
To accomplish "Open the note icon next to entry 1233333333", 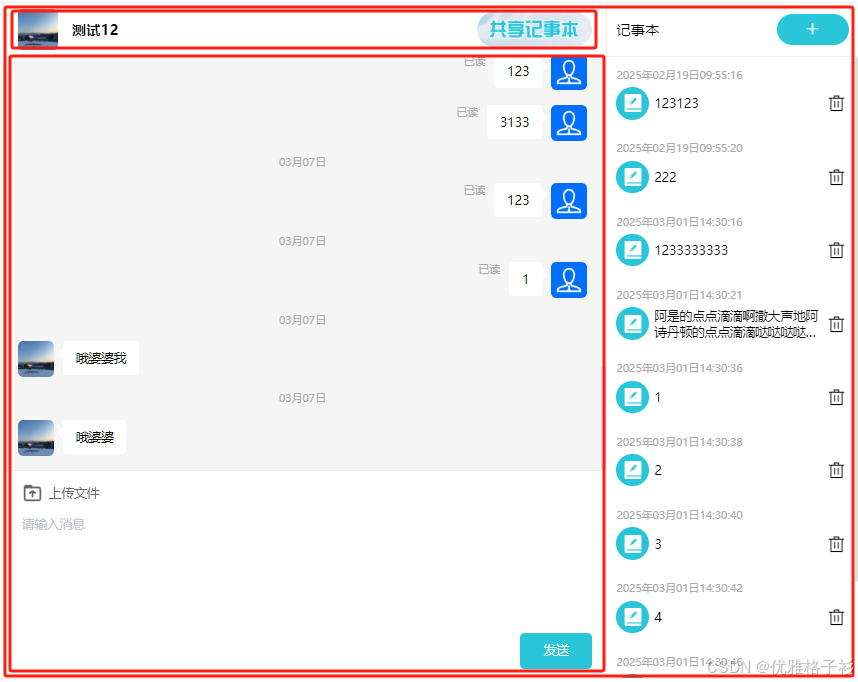I will [632, 250].
